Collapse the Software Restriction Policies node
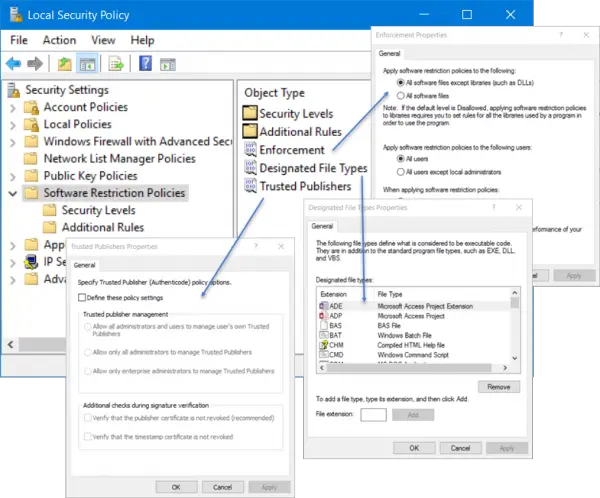The image size is (600, 498). (x=13, y=194)
